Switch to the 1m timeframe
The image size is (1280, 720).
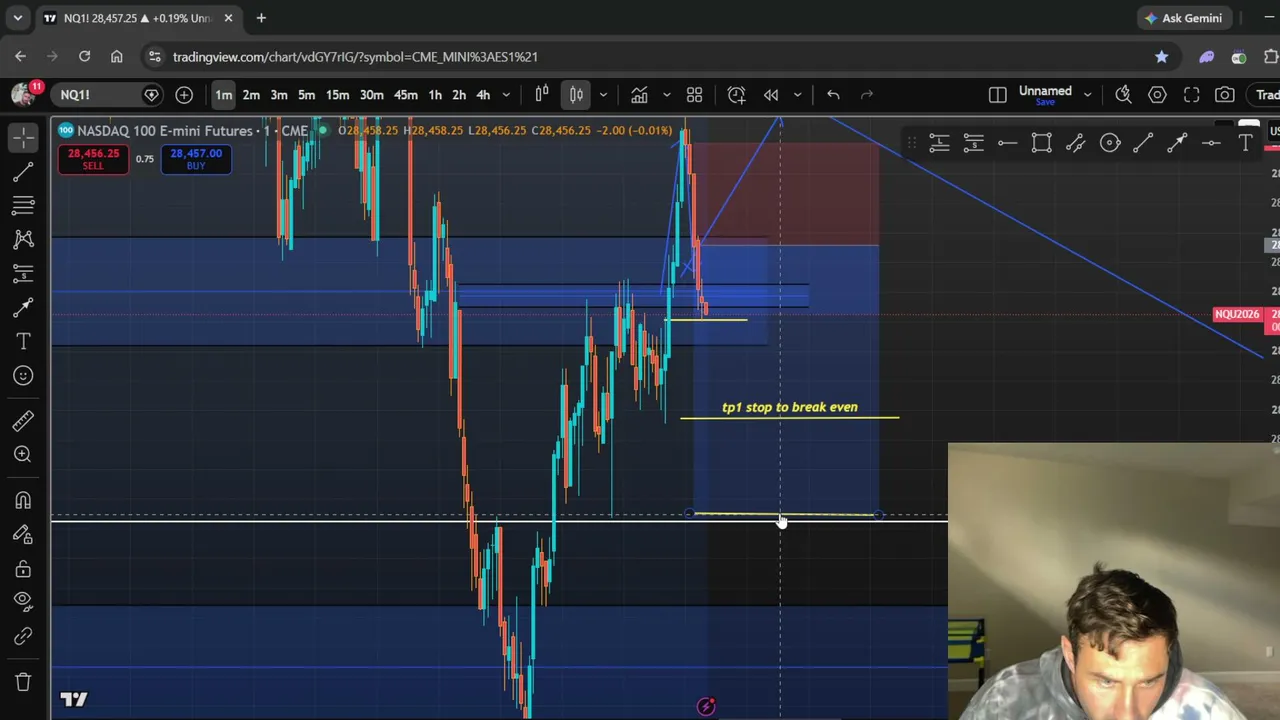pyautogui.click(x=223, y=95)
